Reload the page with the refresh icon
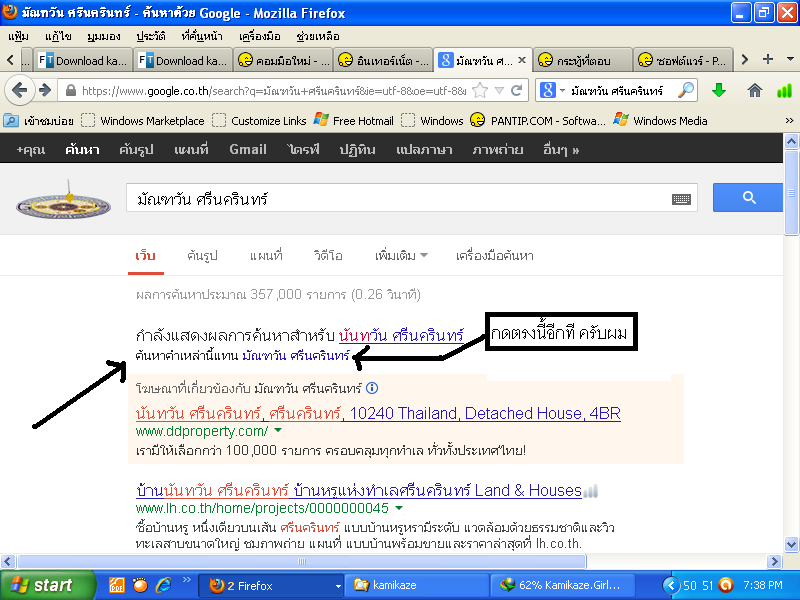800x600 pixels. [x=516, y=91]
